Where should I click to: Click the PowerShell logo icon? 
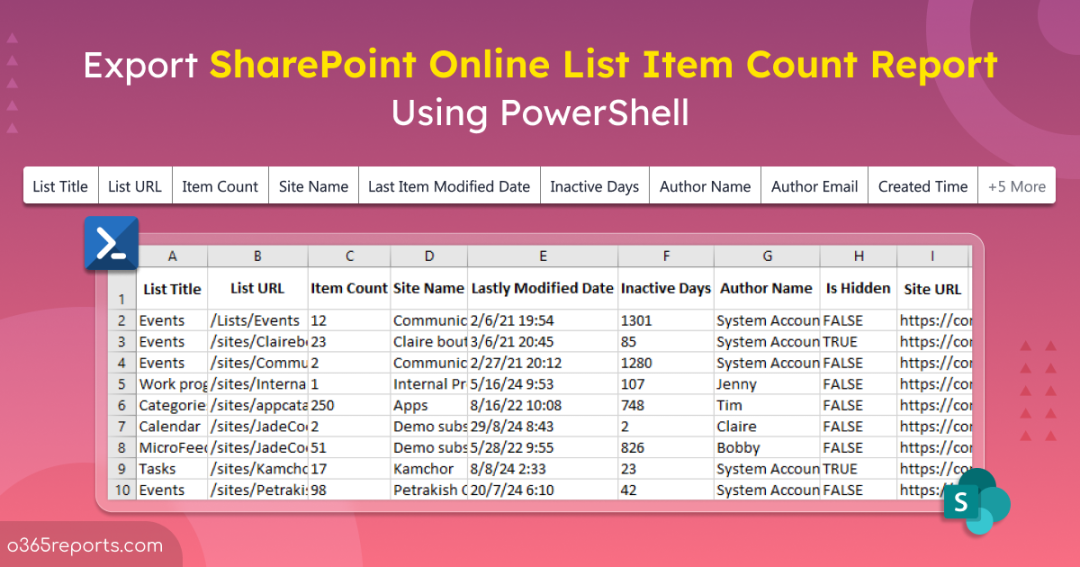pyautogui.click(x=111, y=244)
